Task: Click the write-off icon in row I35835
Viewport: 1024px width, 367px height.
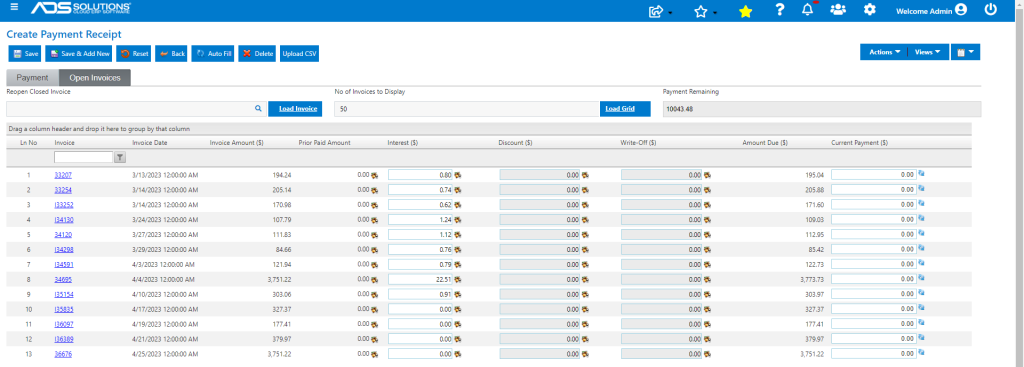Action: (x=707, y=310)
